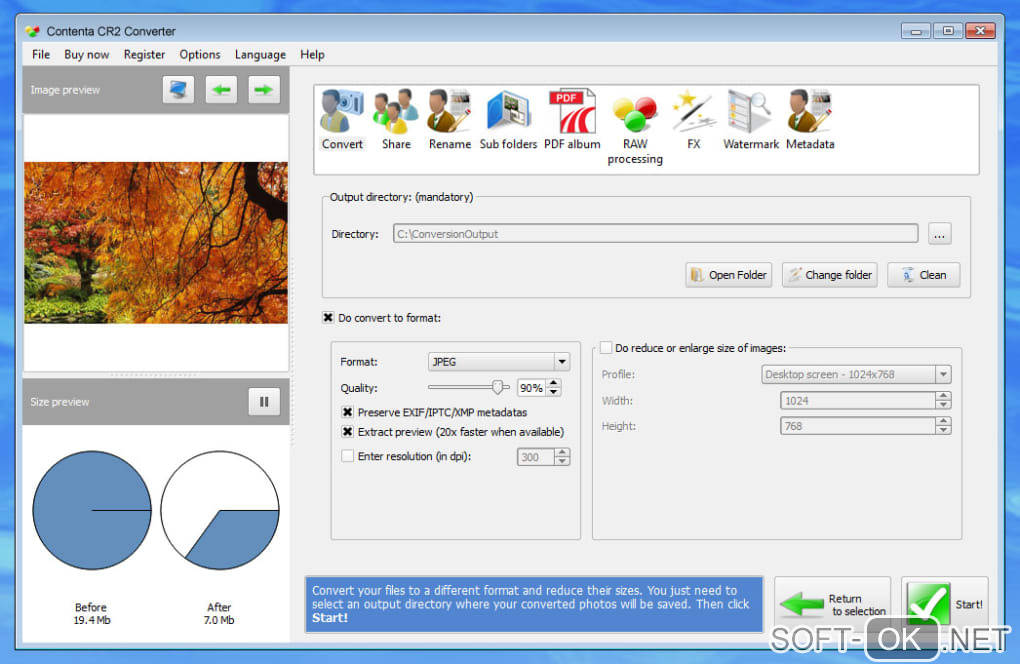Open the Register menu
The width and height of the screenshot is (1020, 664).
144,55
